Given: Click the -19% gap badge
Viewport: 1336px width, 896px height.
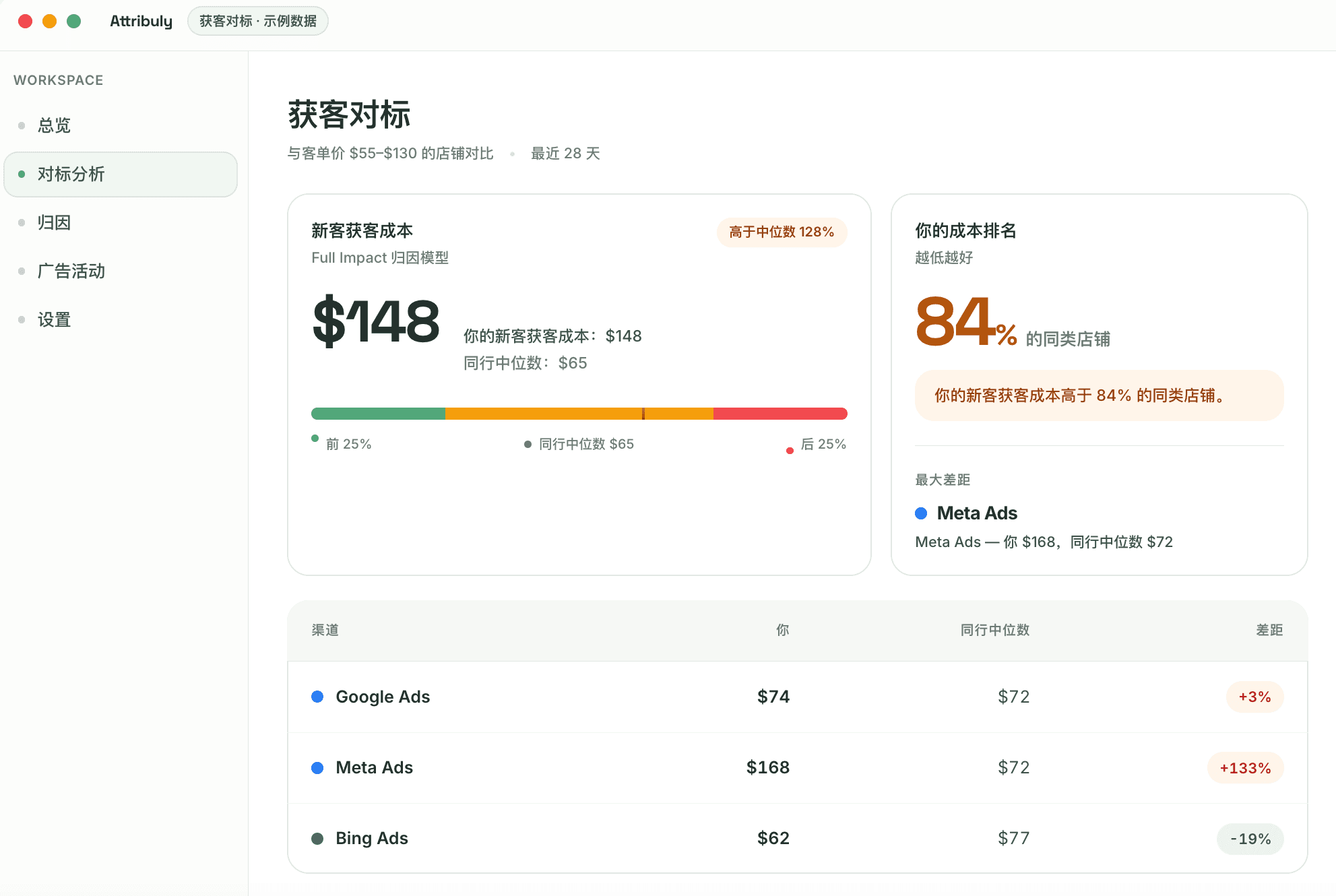Looking at the screenshot, I should 1250,839.
